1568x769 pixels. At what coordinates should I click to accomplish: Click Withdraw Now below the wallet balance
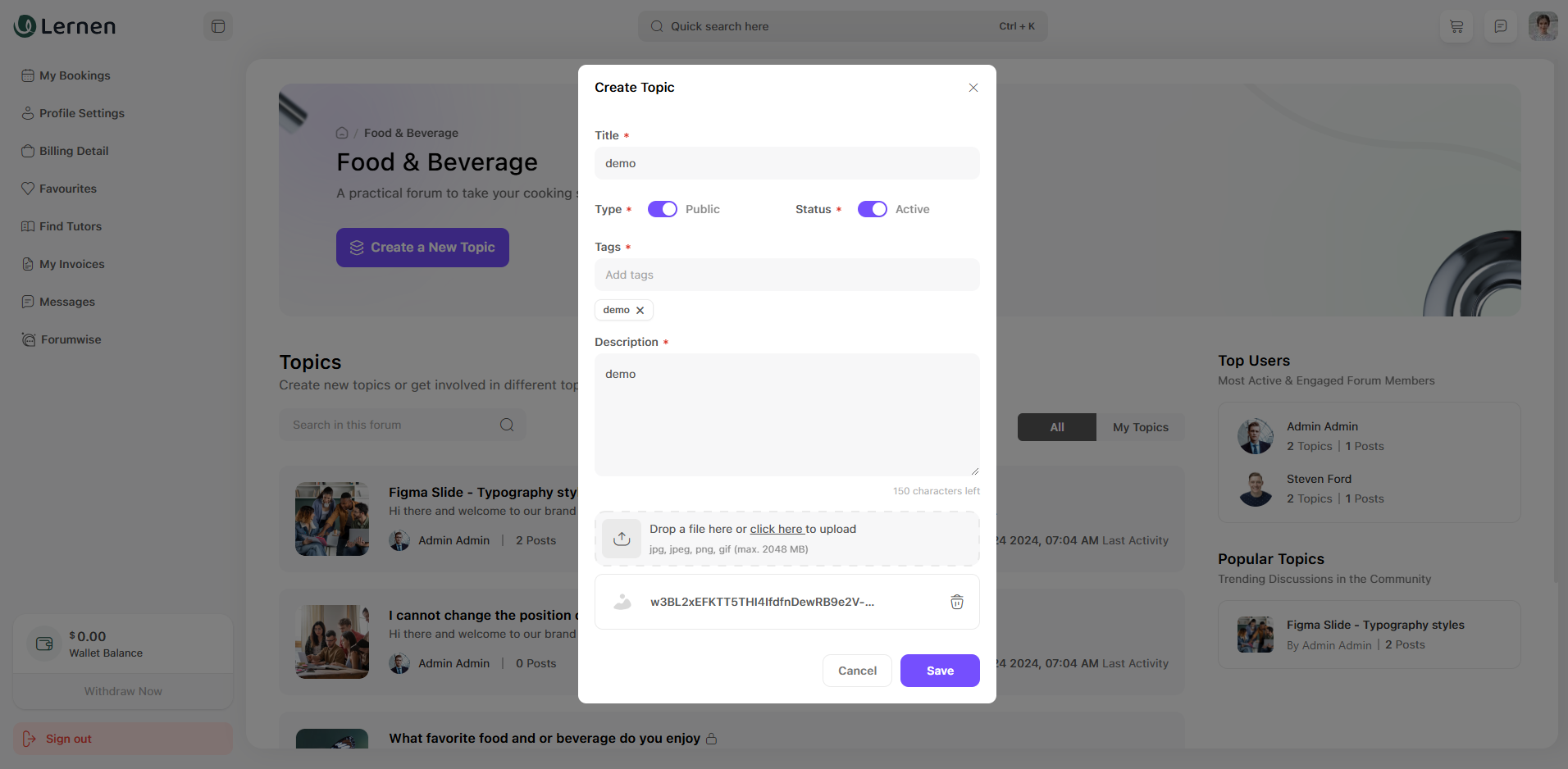tap(122, 691)
